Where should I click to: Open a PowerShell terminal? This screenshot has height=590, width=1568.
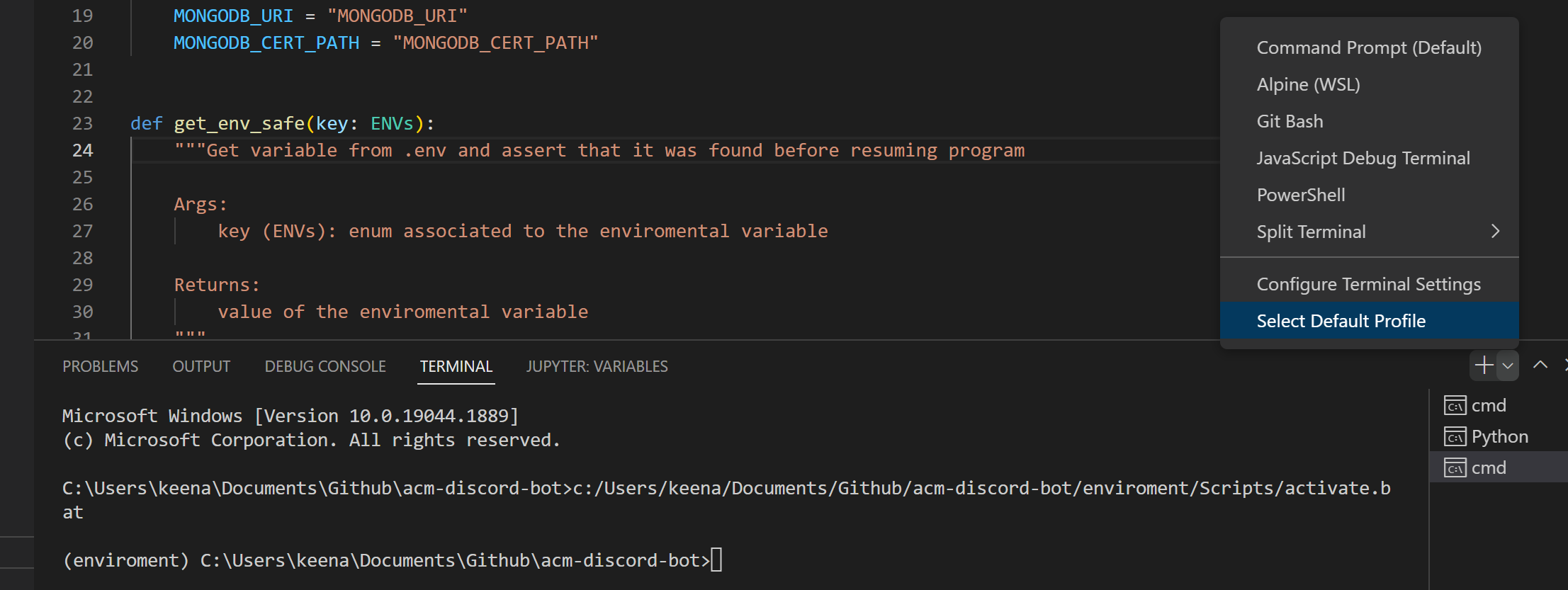pos(1300,195)
